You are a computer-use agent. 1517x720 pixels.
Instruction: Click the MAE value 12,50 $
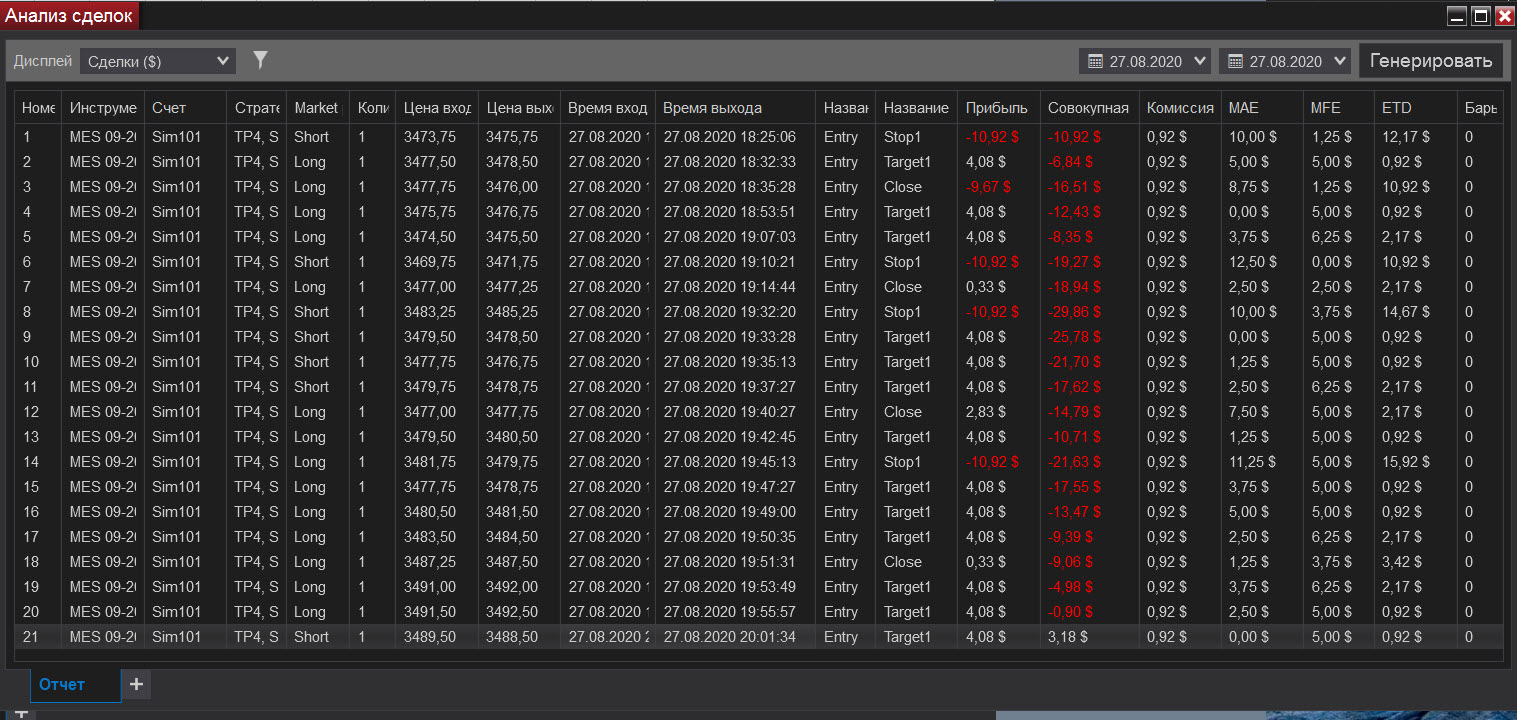pyautogui.click(x=1253, y=262)
